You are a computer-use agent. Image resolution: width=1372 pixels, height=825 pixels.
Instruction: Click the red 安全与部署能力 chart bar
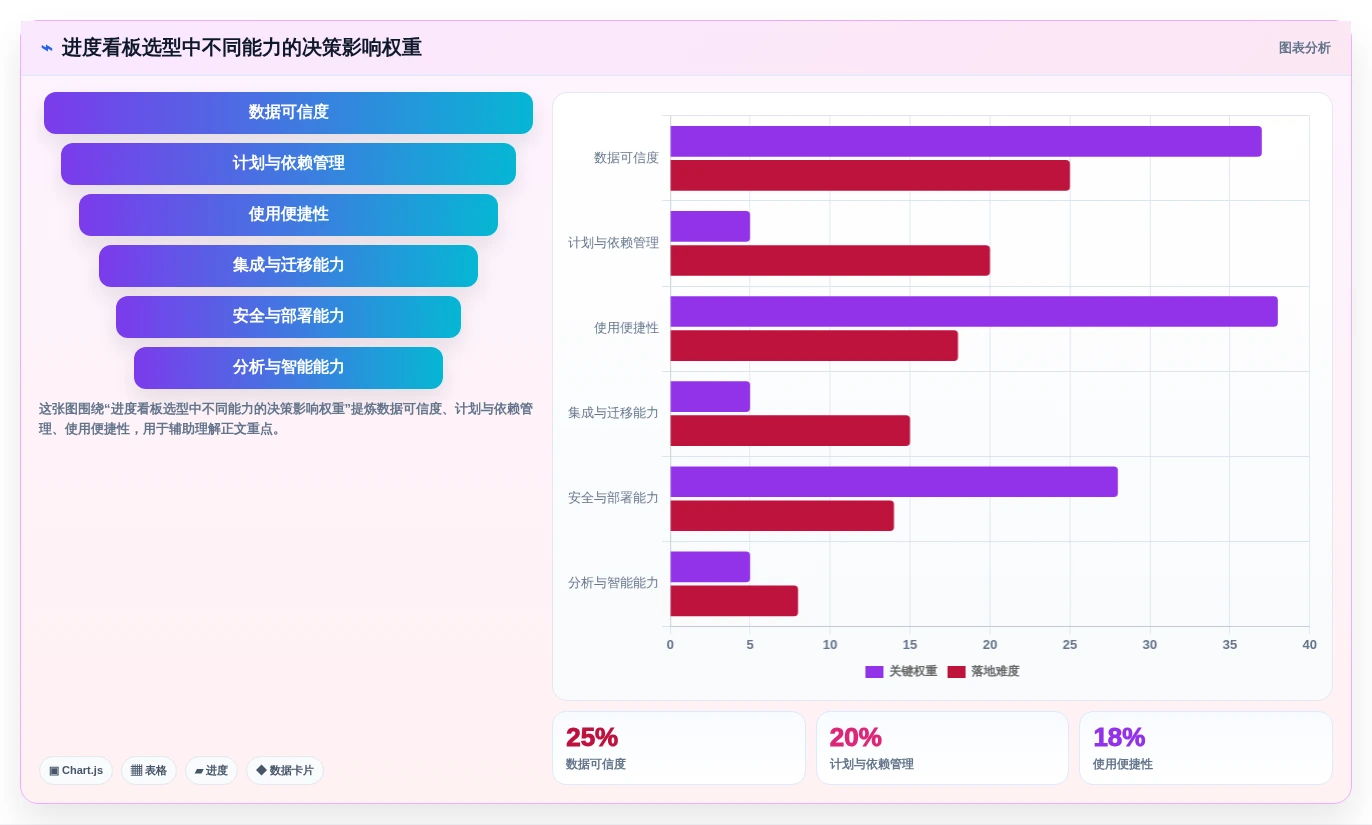(782, 515)
